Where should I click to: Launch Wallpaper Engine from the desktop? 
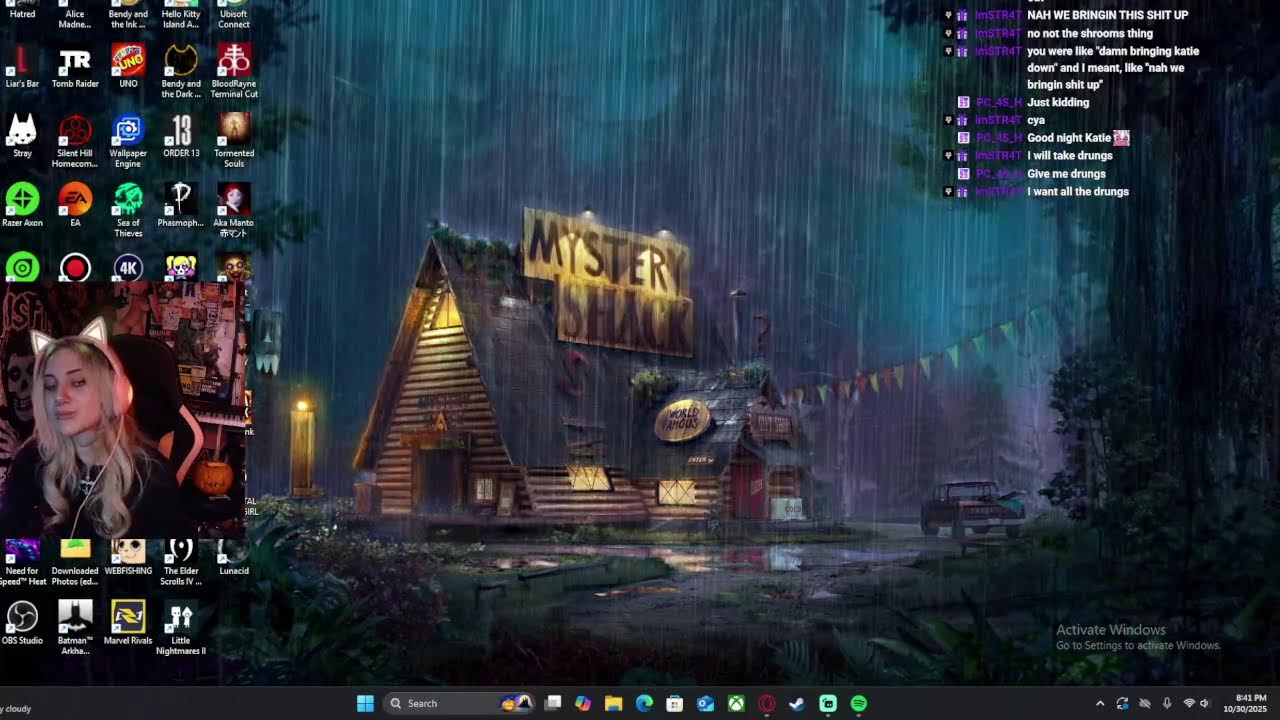pos(128,142)
